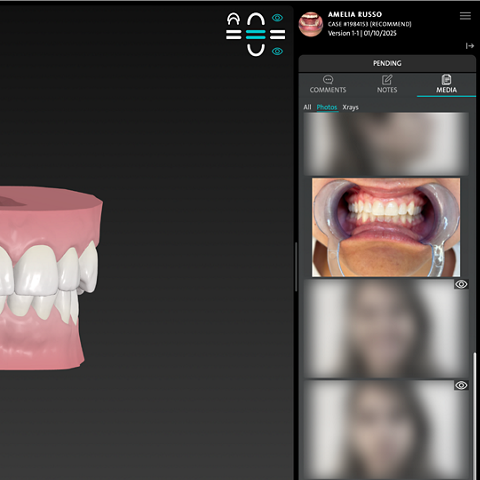Expand the Pending status bar

pos(387,63)
